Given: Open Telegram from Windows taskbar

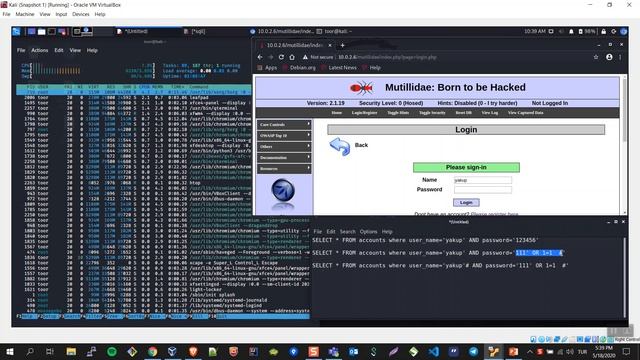Looking at the screenshot, I should pyautogui.click(x=473, y=351).
